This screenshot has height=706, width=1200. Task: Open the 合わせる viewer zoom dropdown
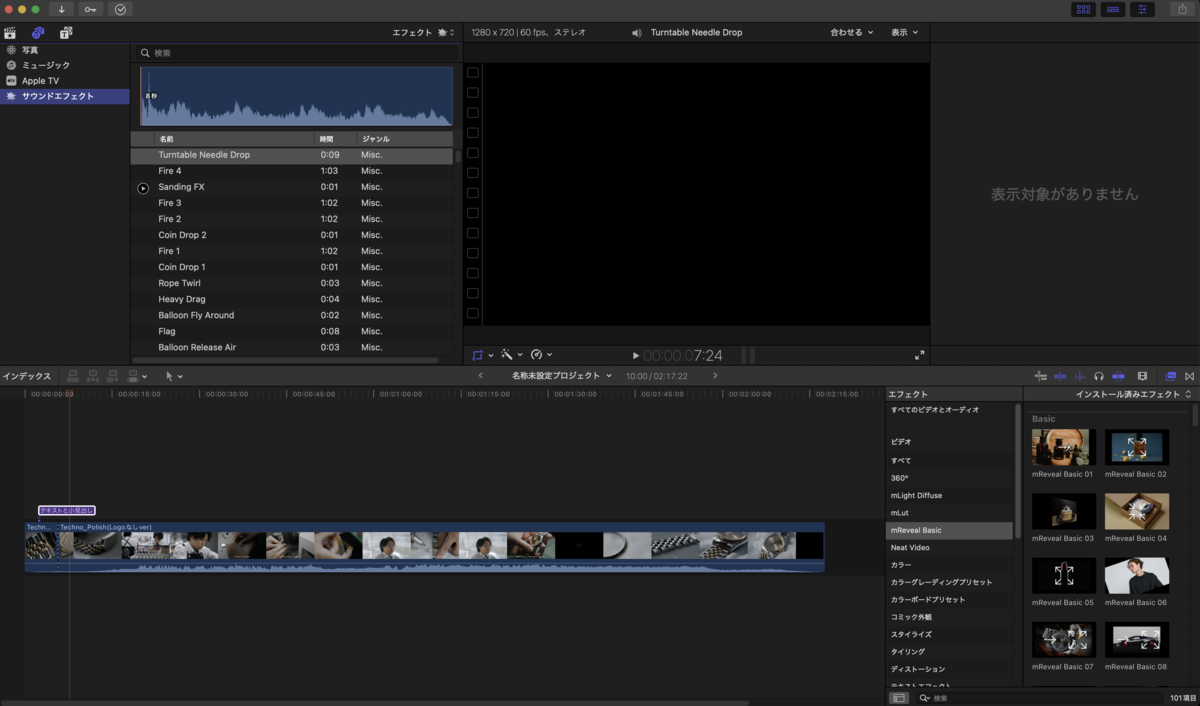point(852,33)
